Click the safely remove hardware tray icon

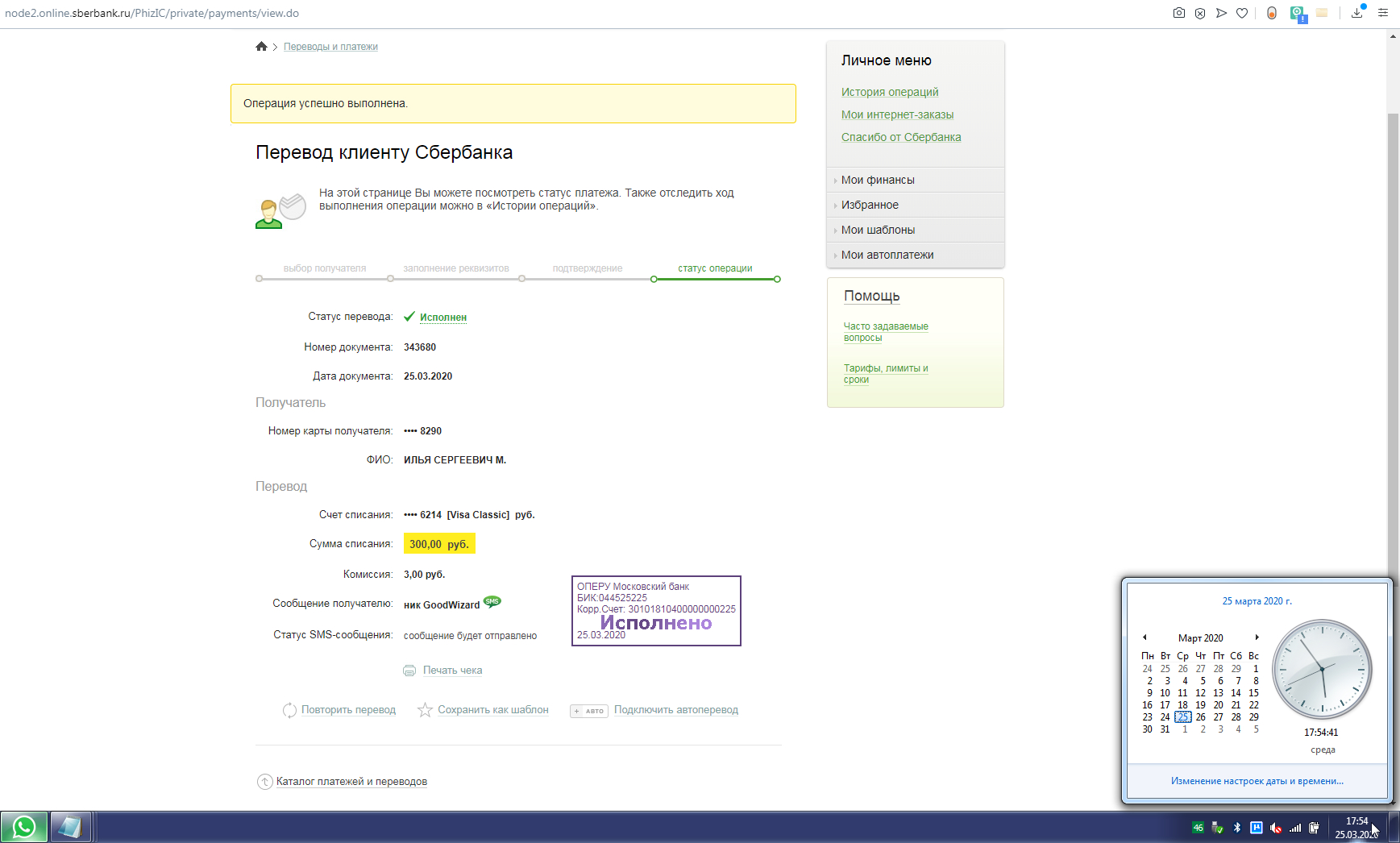[1217, 828]
